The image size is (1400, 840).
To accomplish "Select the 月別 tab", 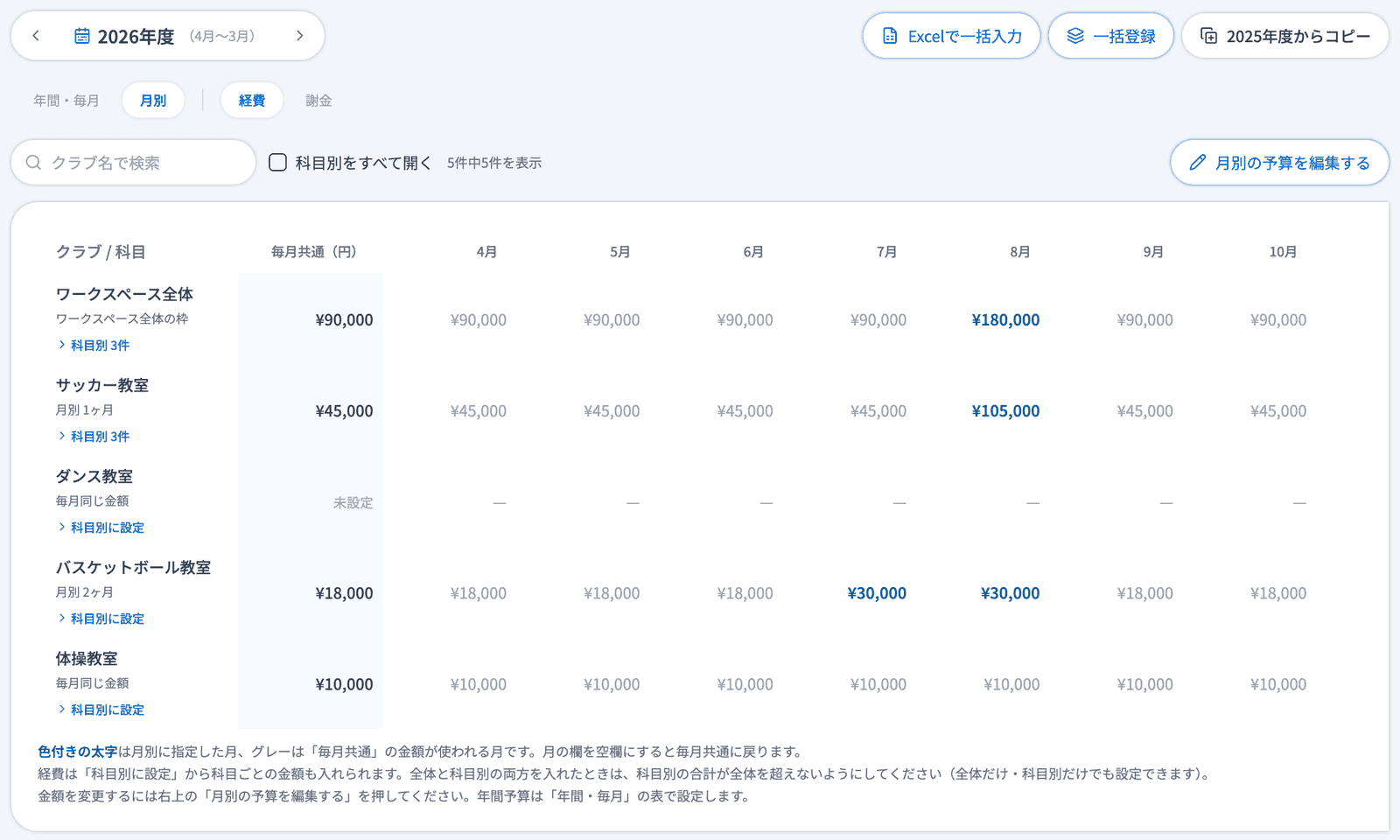I will point(153,101).
